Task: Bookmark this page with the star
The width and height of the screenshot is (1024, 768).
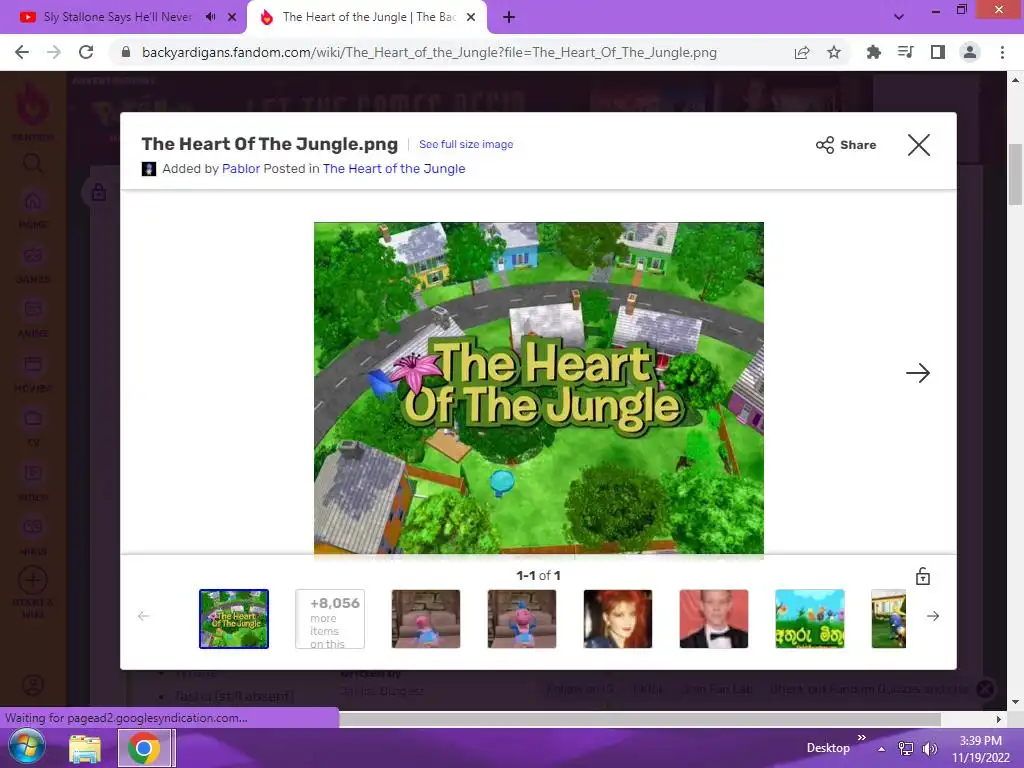Action: pos(834,52)
